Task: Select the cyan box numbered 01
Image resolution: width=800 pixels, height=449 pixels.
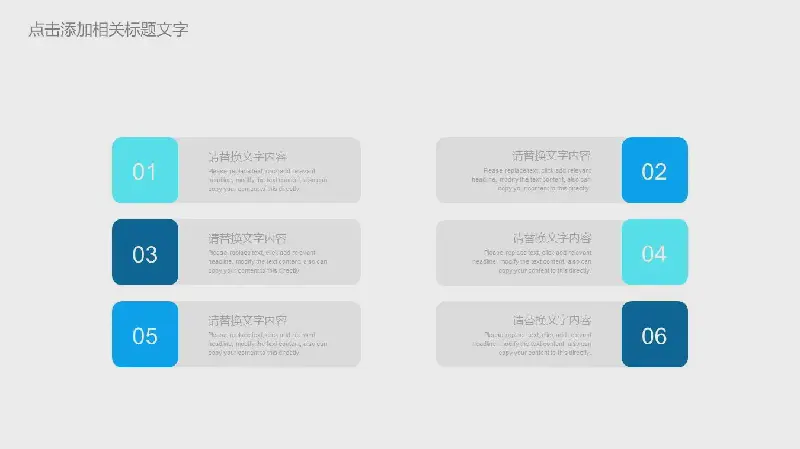Action: pyautogui.click(x=145, y=171)
